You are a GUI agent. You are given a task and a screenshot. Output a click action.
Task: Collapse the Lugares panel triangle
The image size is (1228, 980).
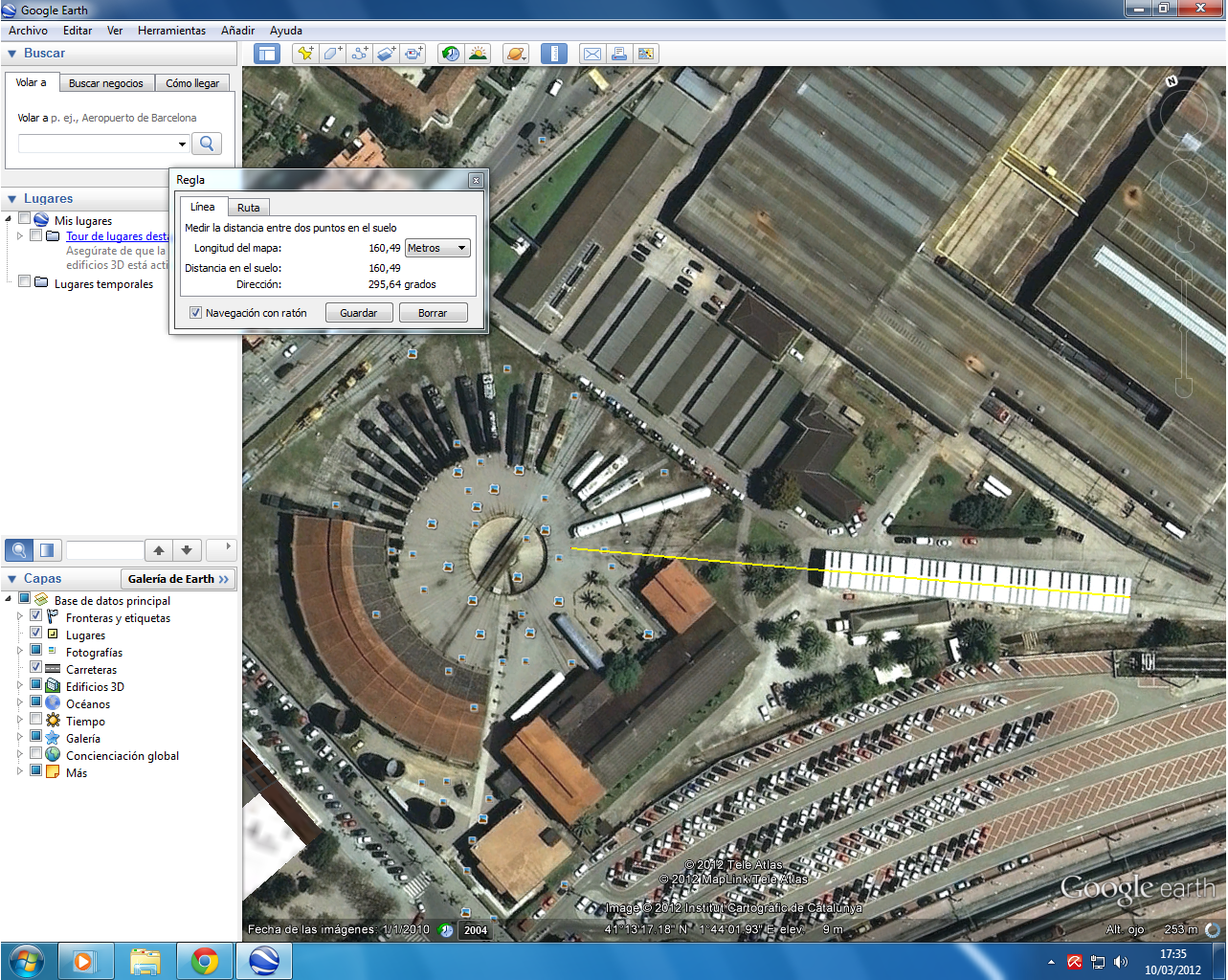[x=11, y=199]
